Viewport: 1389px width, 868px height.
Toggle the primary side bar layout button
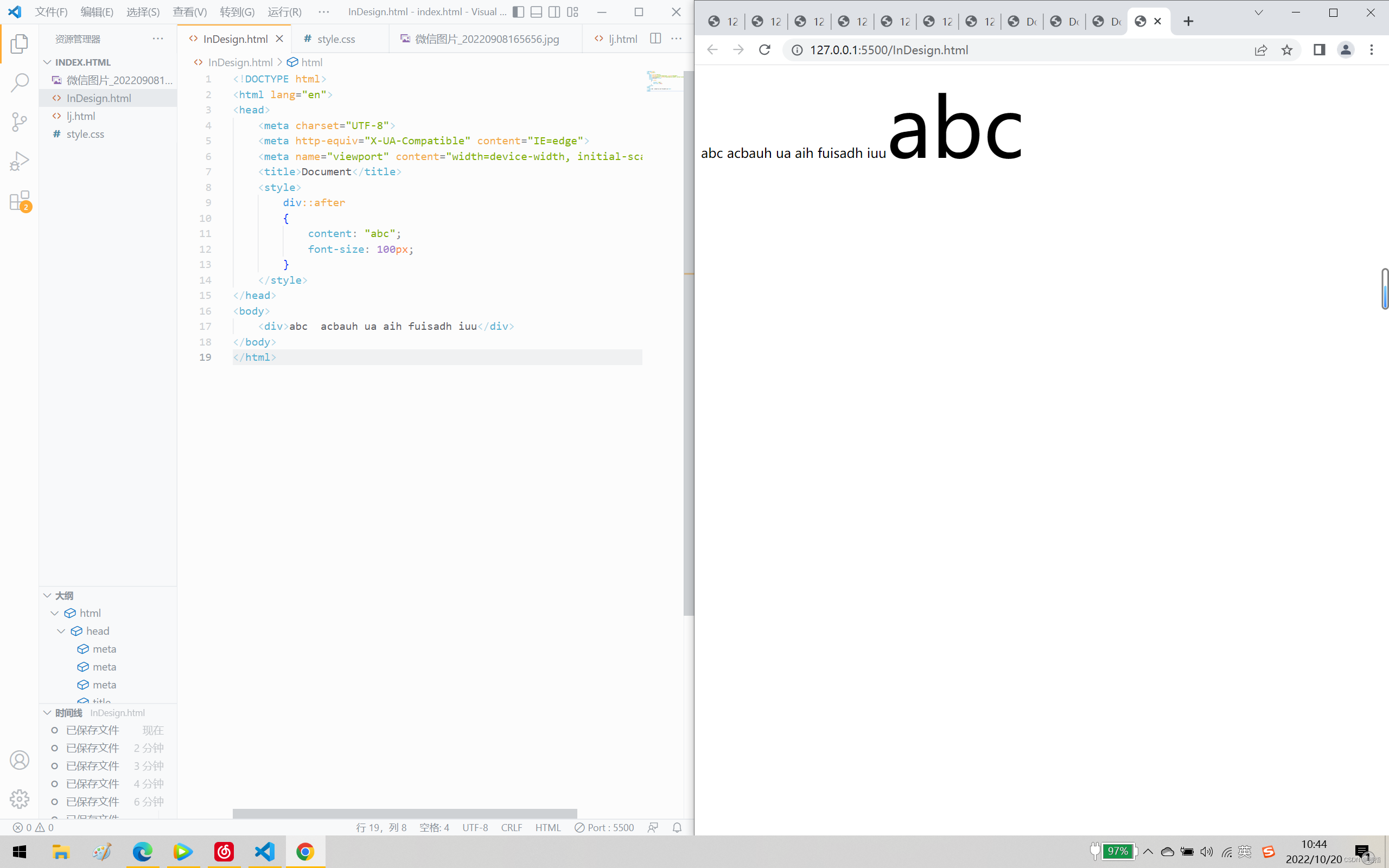pos(518,12)
